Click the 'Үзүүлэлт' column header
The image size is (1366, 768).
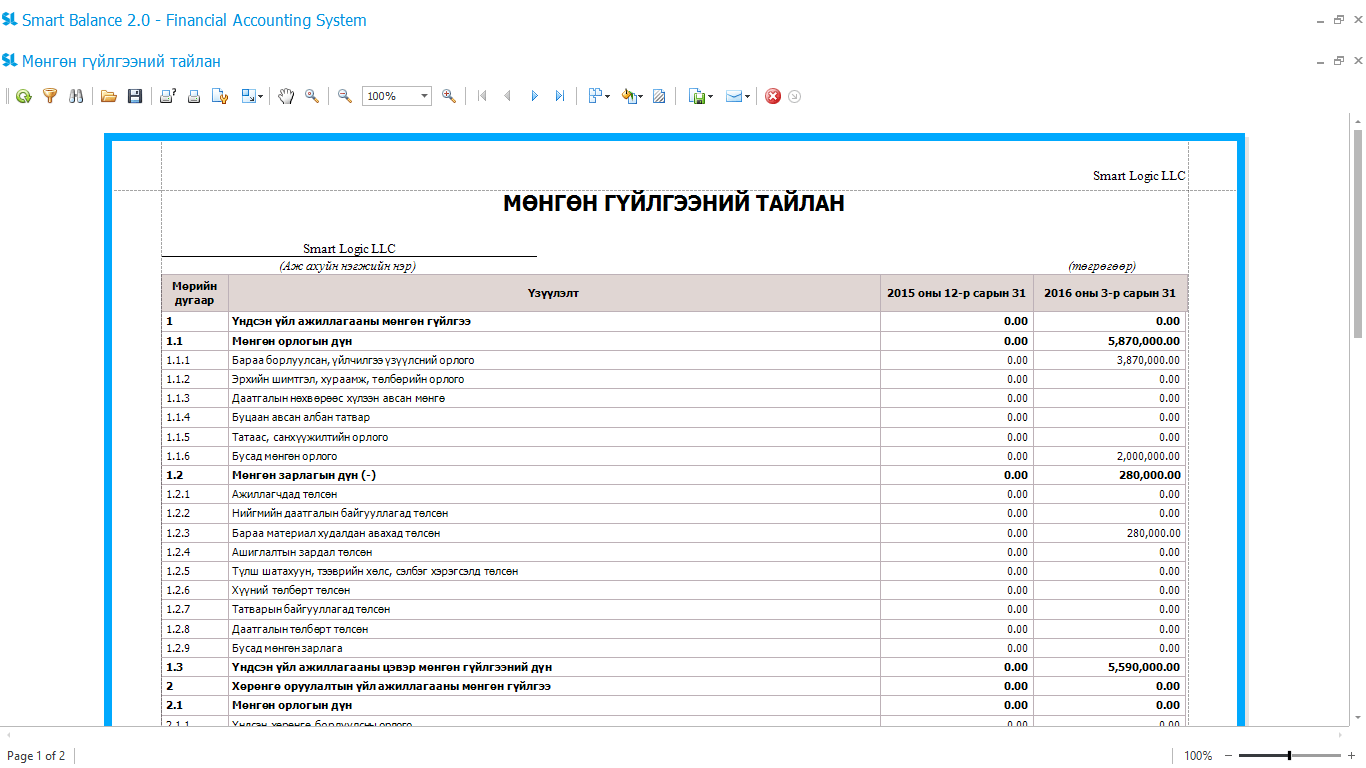coord(554,293)
